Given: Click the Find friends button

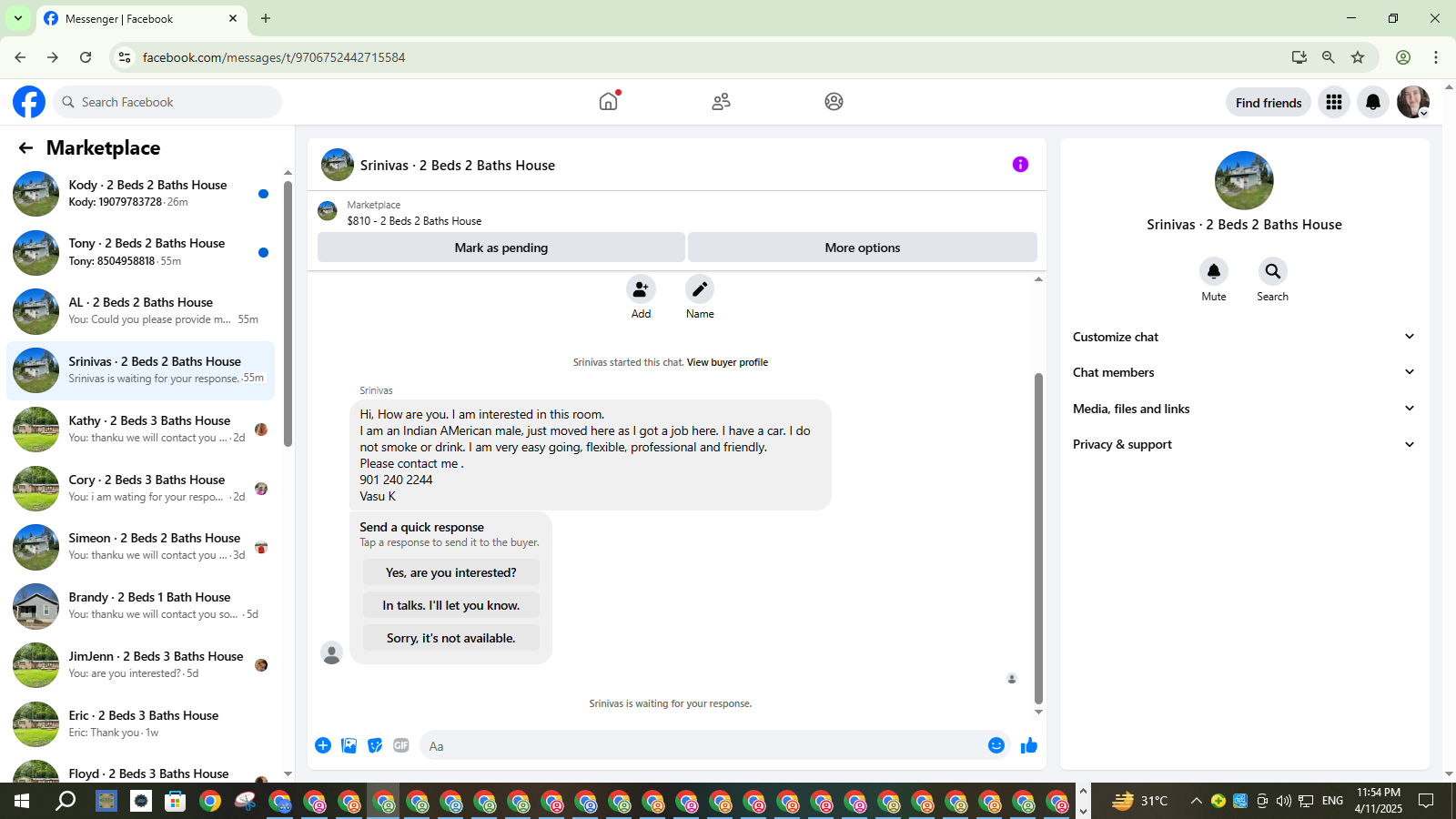Looking at the screenshot, I should click(x=1269, y=103).
